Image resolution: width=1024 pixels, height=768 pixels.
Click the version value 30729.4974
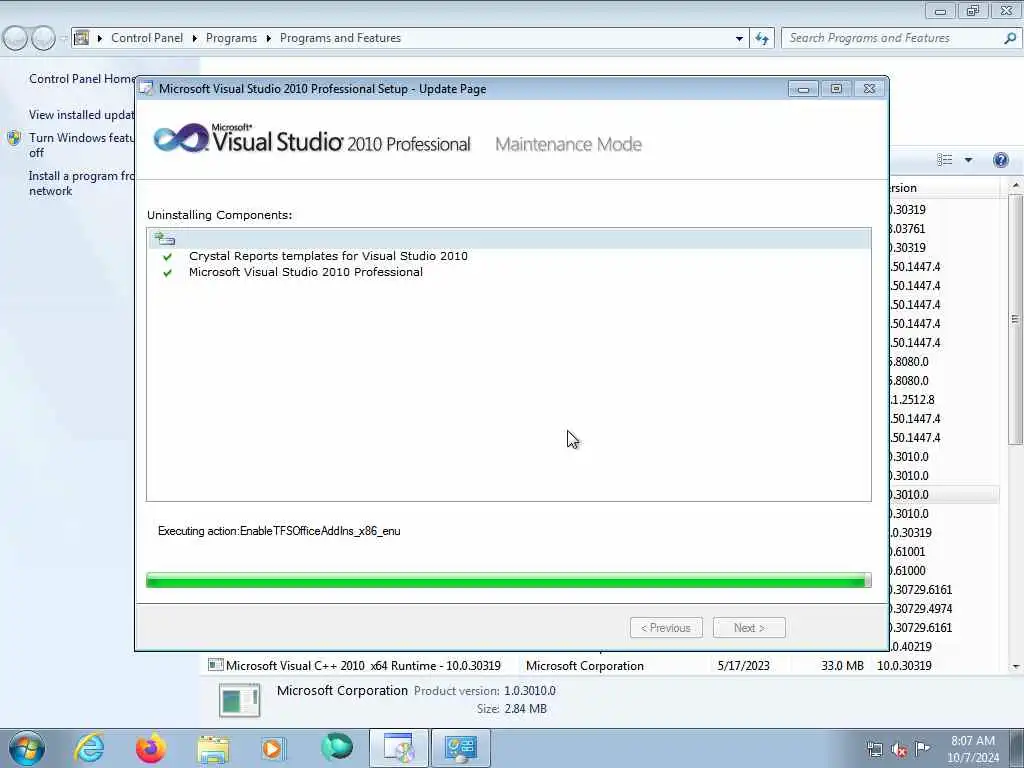[x=921, y=609]
